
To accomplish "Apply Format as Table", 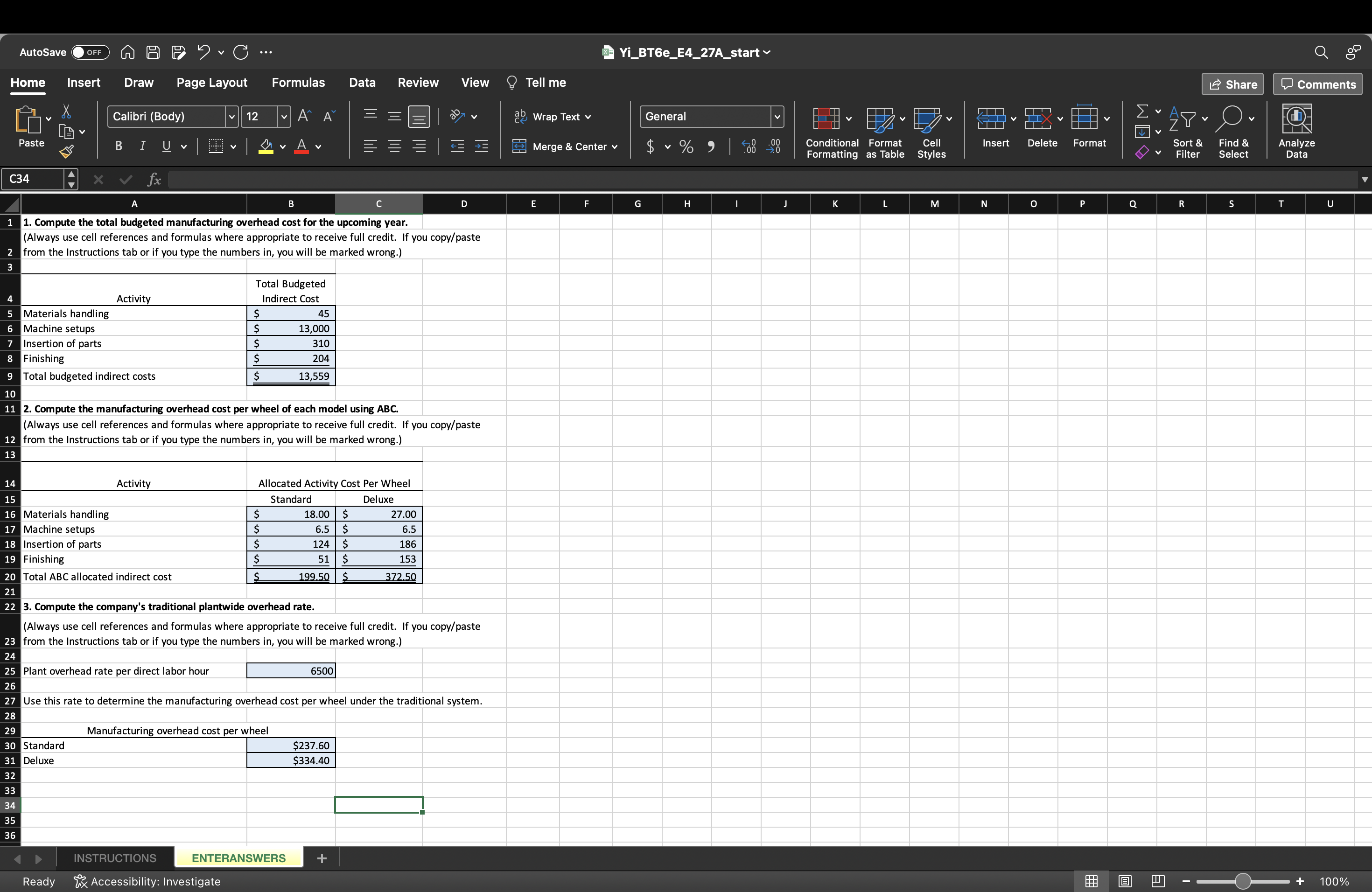I will [x=884, y=132].
